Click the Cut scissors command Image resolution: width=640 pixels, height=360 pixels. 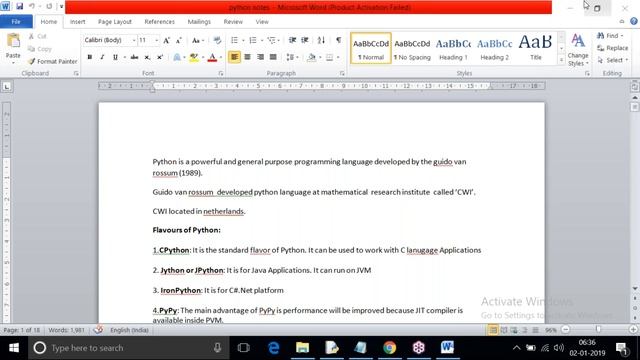(x=38, y=36)
